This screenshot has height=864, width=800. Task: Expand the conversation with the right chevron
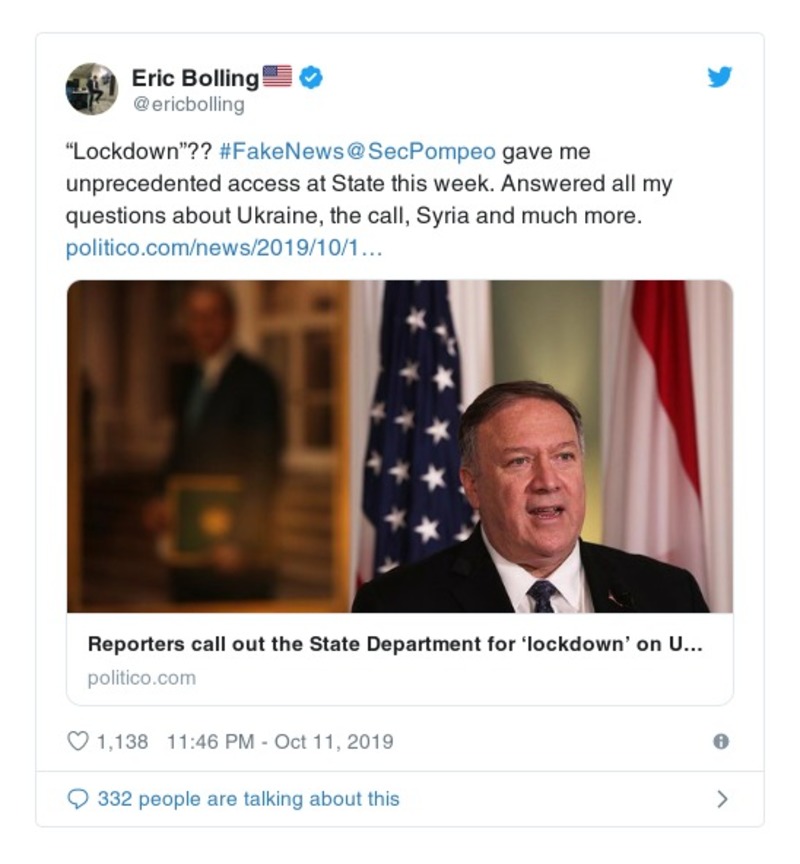point(722,799)
